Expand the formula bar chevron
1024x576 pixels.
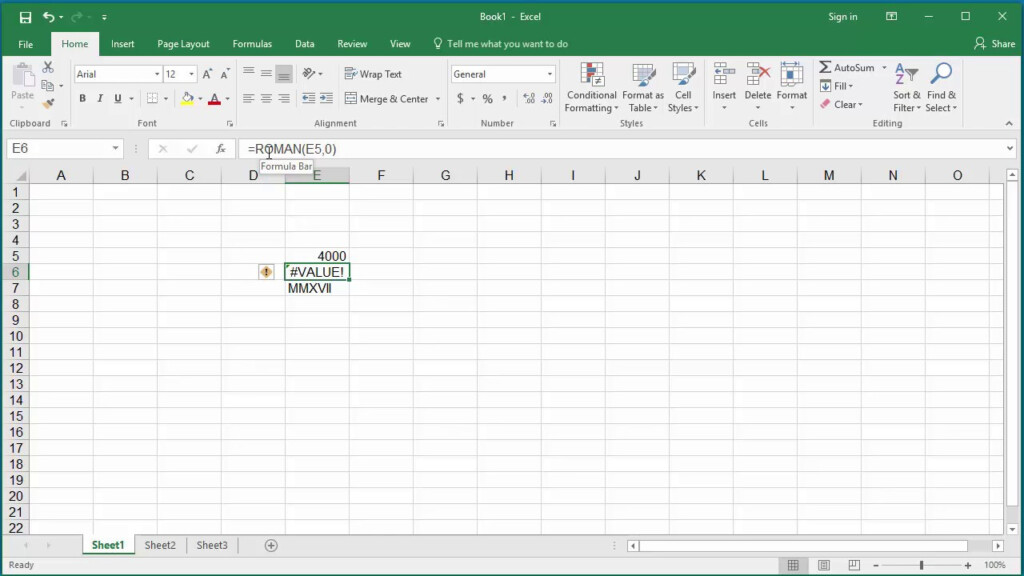1010,149
